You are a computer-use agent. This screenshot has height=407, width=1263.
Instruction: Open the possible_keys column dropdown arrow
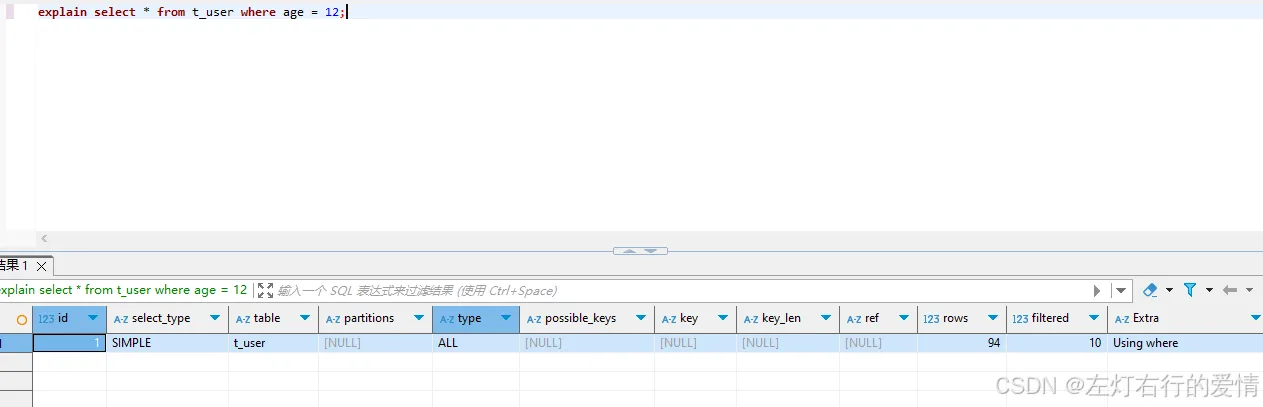pyautogui.click(x=642, y=318)
